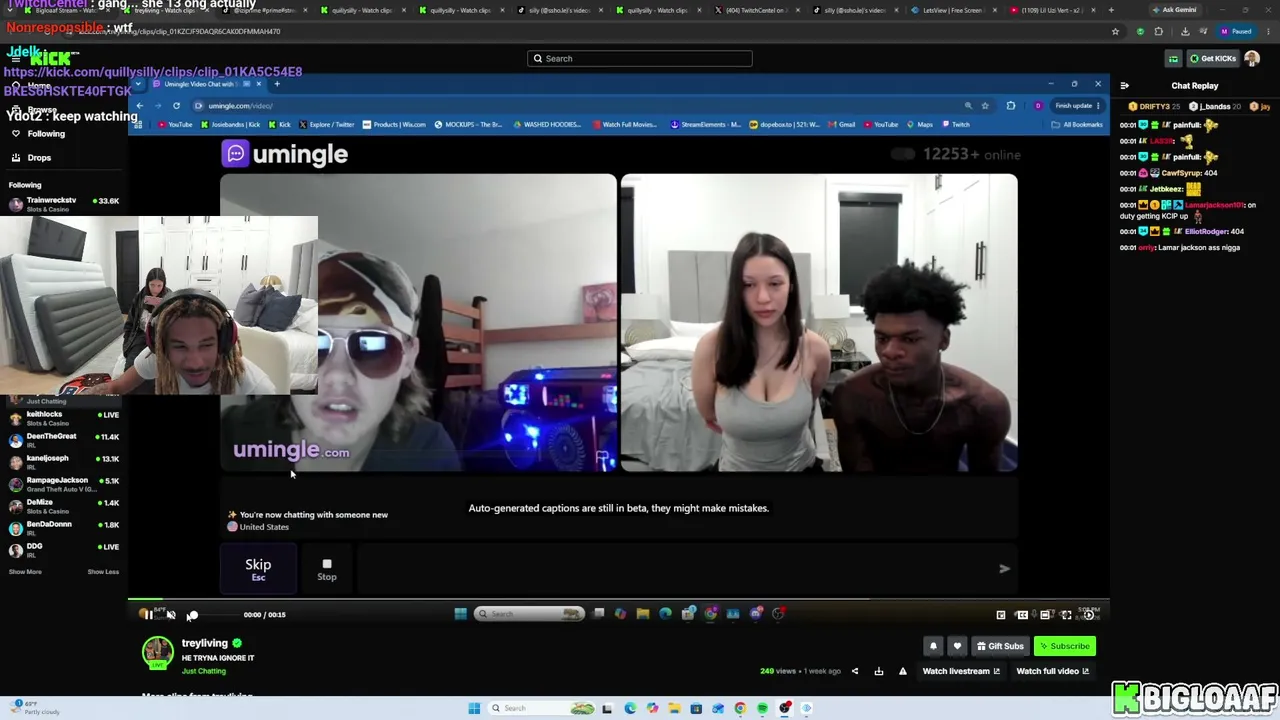Bookmark this page with the star icon
The image size is (1280, 720).
1115,31
